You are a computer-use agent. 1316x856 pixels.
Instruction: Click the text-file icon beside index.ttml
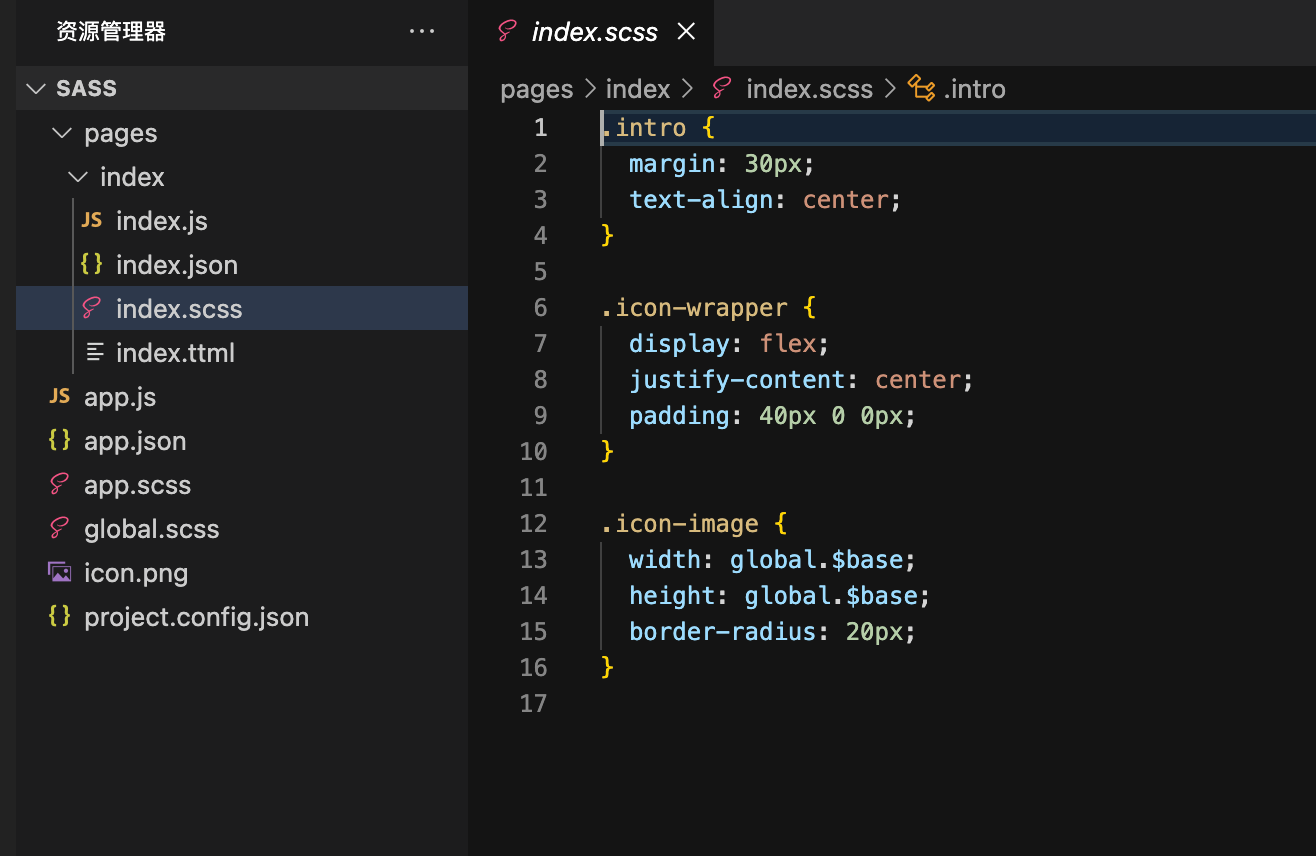(x=95, y=353)
